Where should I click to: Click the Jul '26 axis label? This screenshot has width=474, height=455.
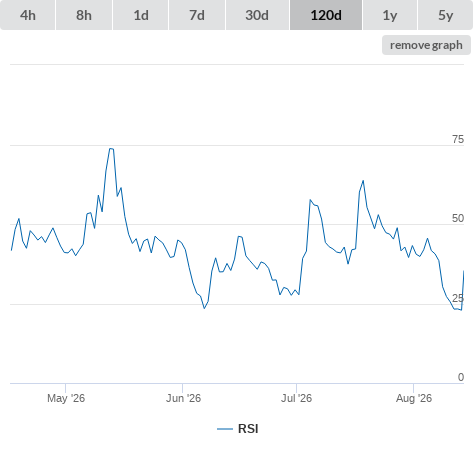(296, 398)
